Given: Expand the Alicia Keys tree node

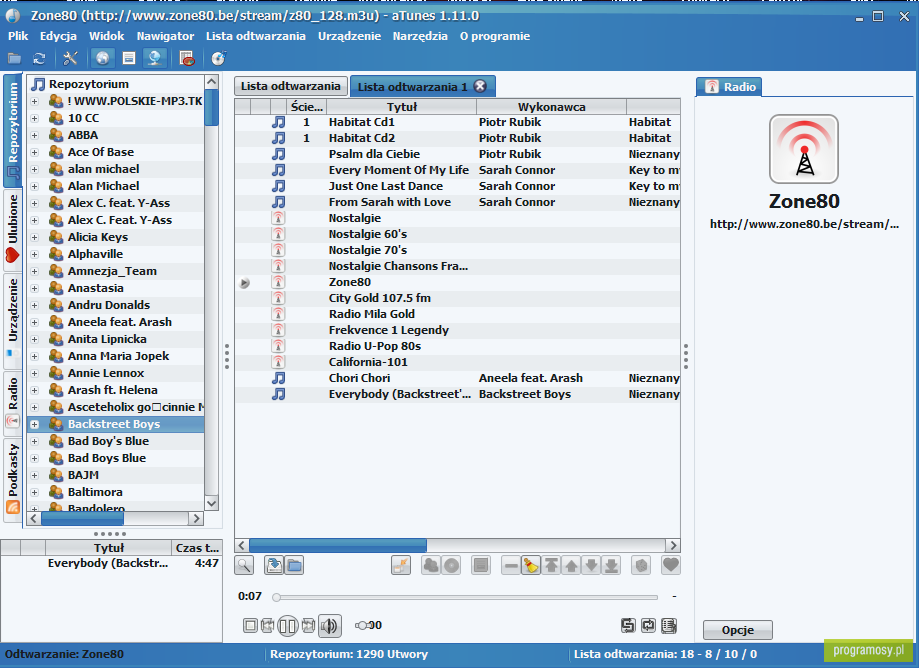Looking at the screenshot, I should tap(35, 237).
